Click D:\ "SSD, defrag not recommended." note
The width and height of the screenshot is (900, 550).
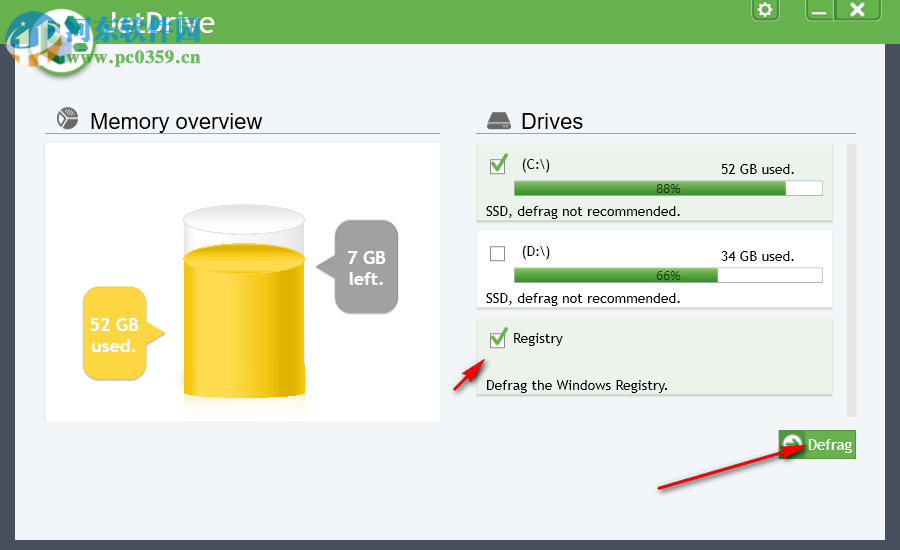point(583,299)
